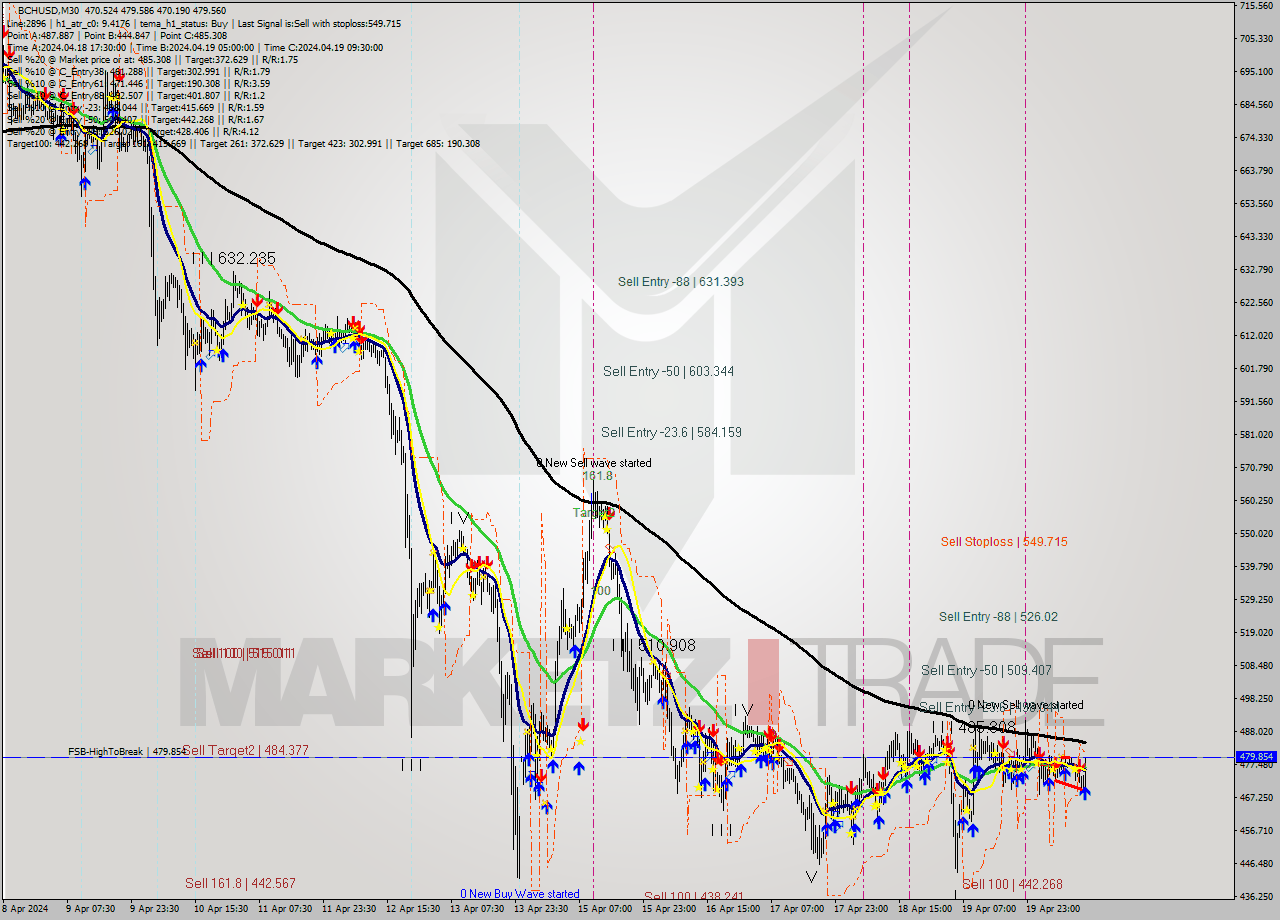1280x920 pixels.
Task: Click the 'Time C:2024.04.19 09:30:00' text
Action: tap(325, 47)
